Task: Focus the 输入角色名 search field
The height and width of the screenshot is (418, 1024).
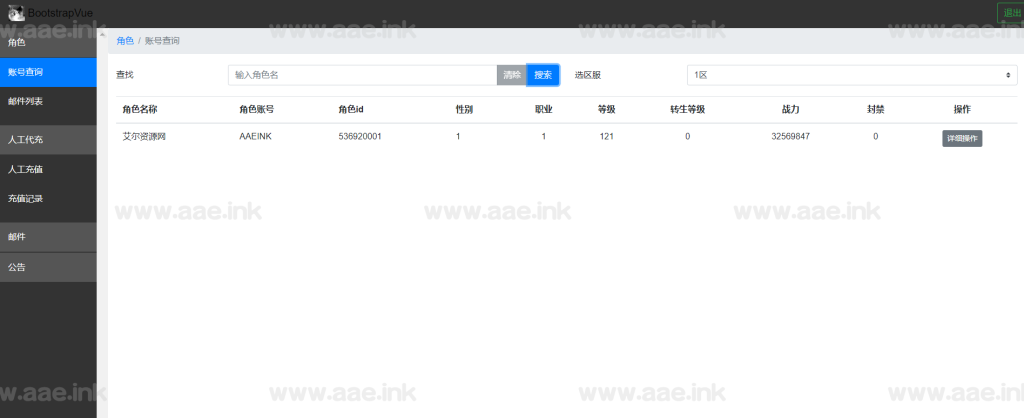Action: (362, 75)
